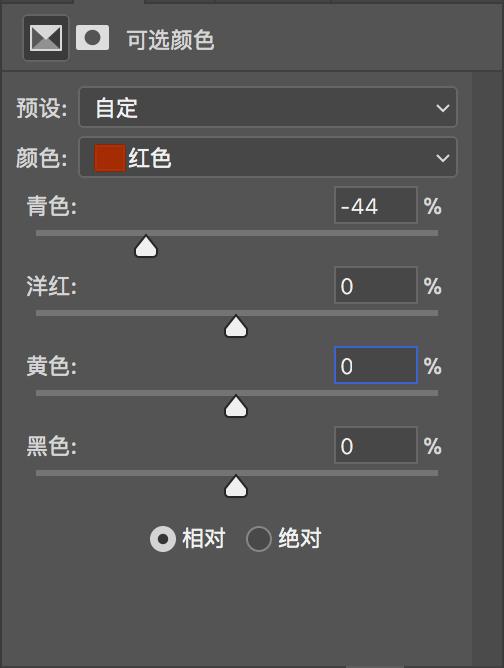Select the 相对 radio button

[x=163, y=539]
